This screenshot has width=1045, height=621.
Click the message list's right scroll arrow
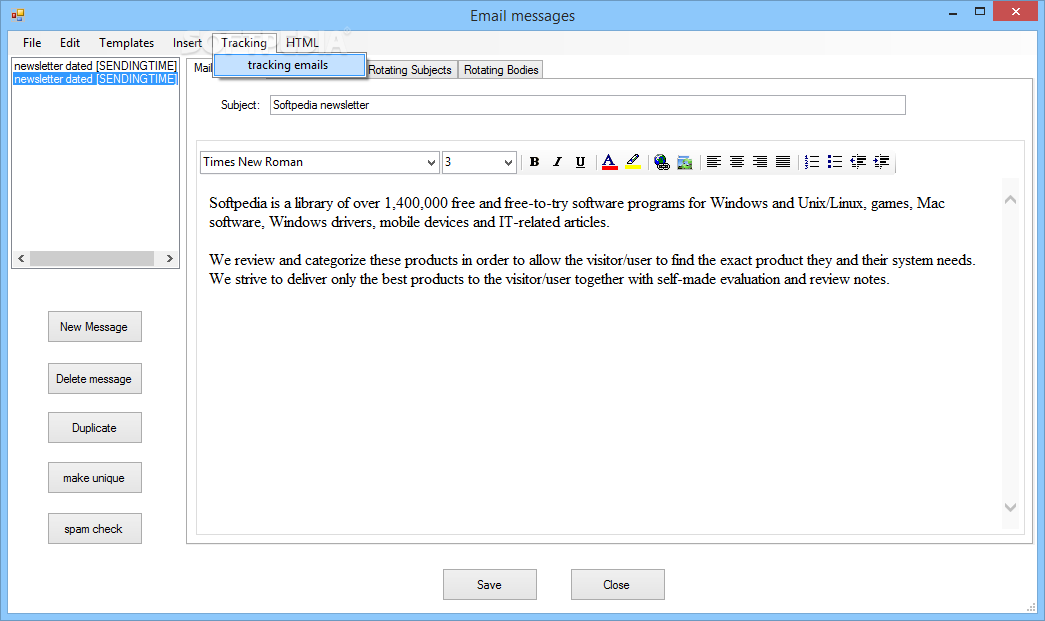169,259
